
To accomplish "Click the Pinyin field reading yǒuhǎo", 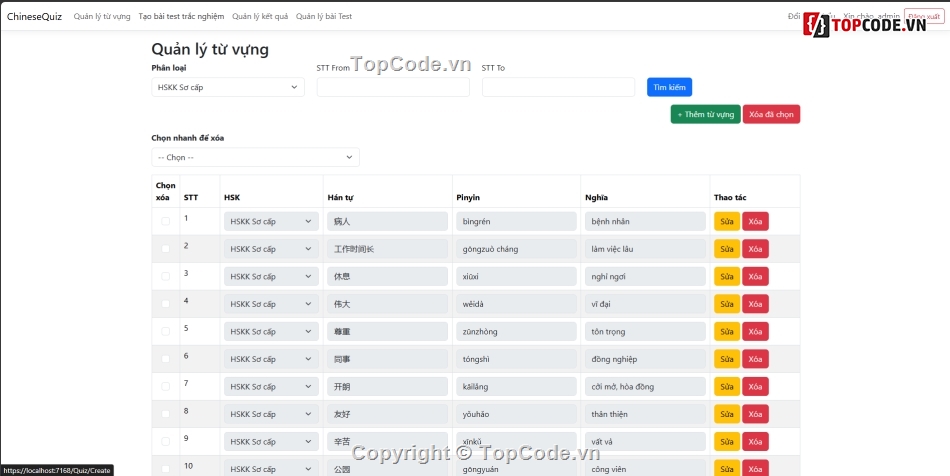I will tap(516, 414).
